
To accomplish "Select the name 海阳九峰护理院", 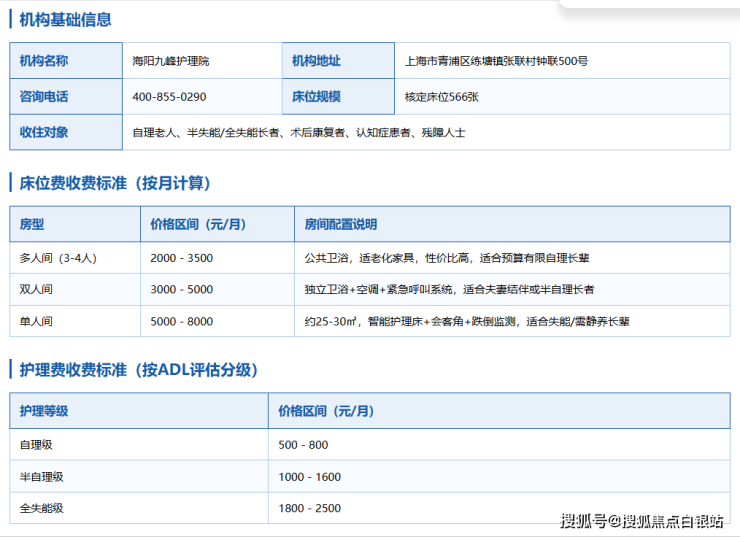I will click(x=170, y=61).
